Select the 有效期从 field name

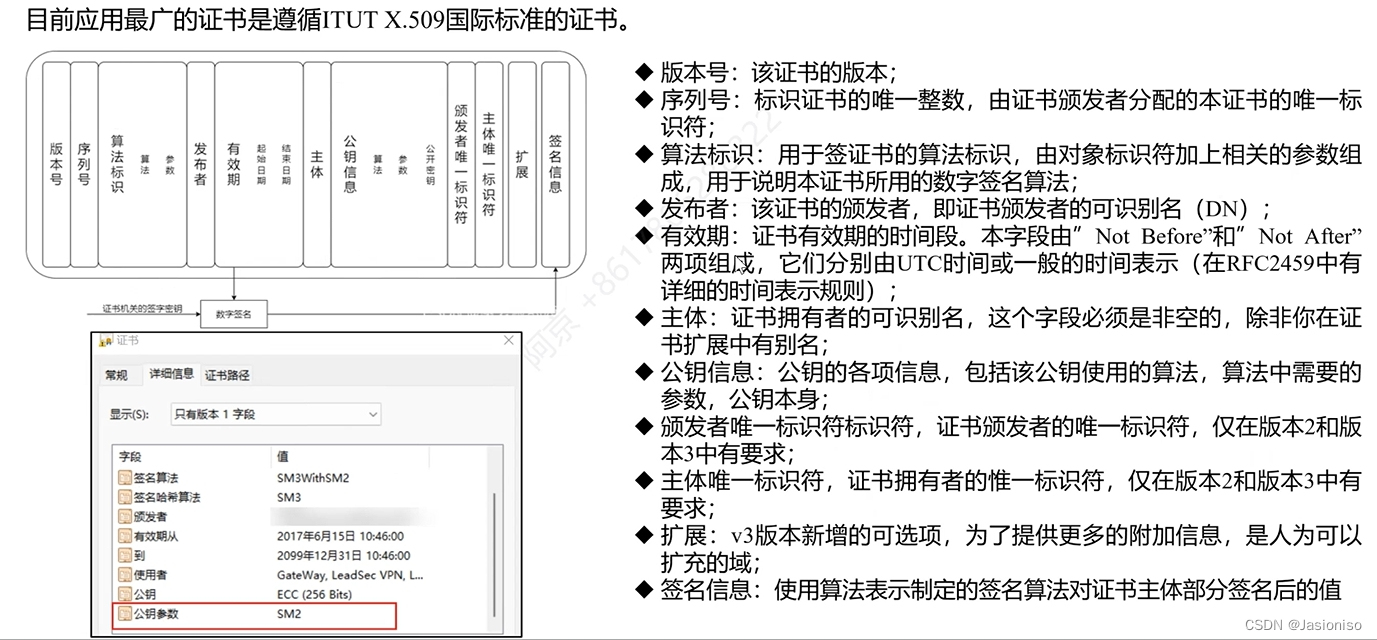point(157,536)
